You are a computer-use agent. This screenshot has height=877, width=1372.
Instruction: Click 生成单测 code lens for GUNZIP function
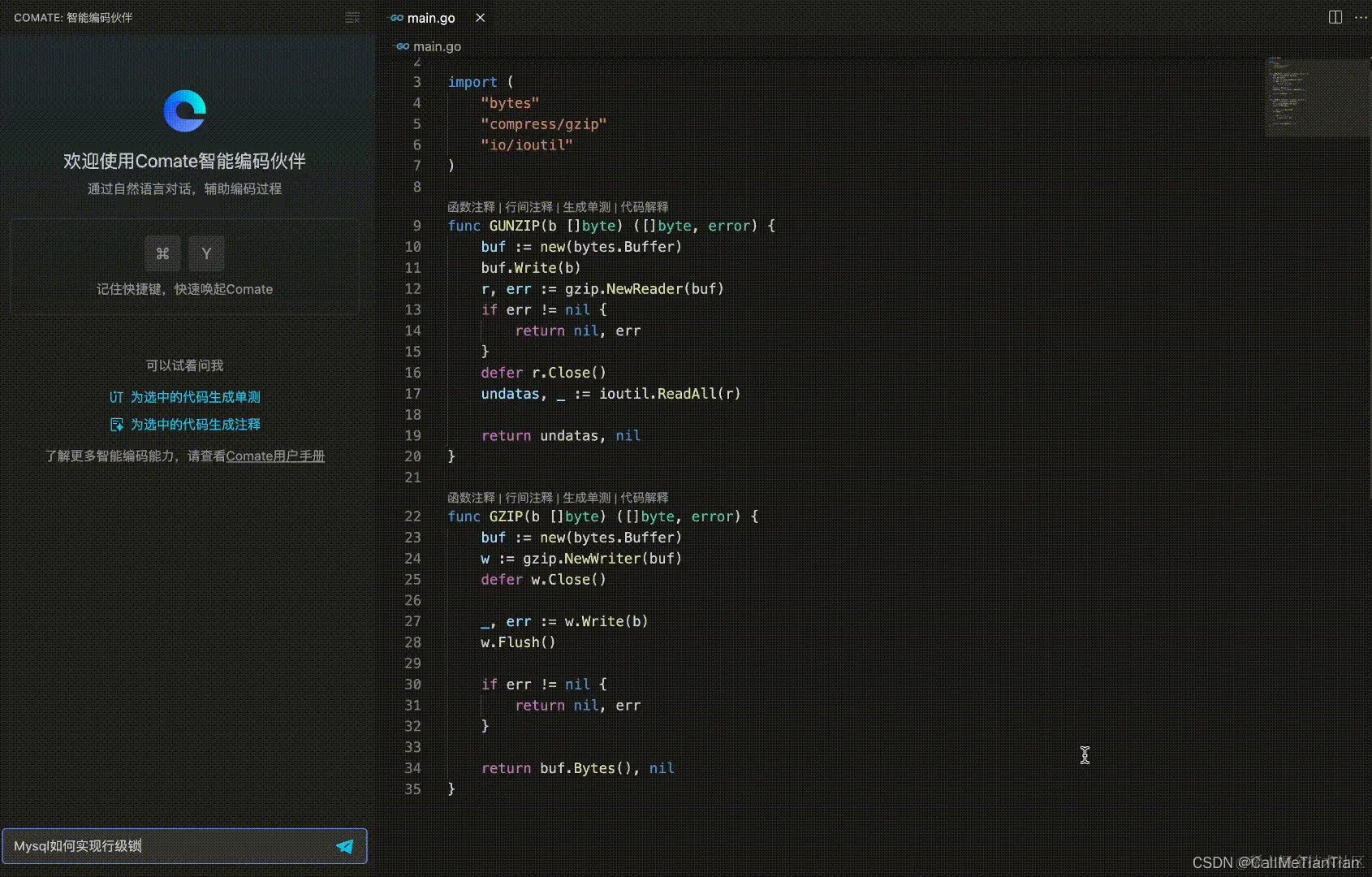[586, 207]
